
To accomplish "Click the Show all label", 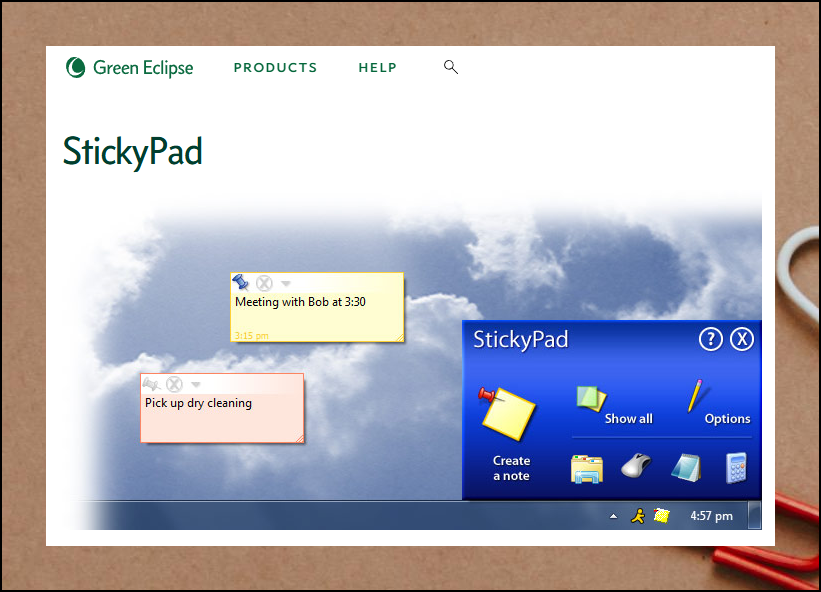I will click(629, 419).
